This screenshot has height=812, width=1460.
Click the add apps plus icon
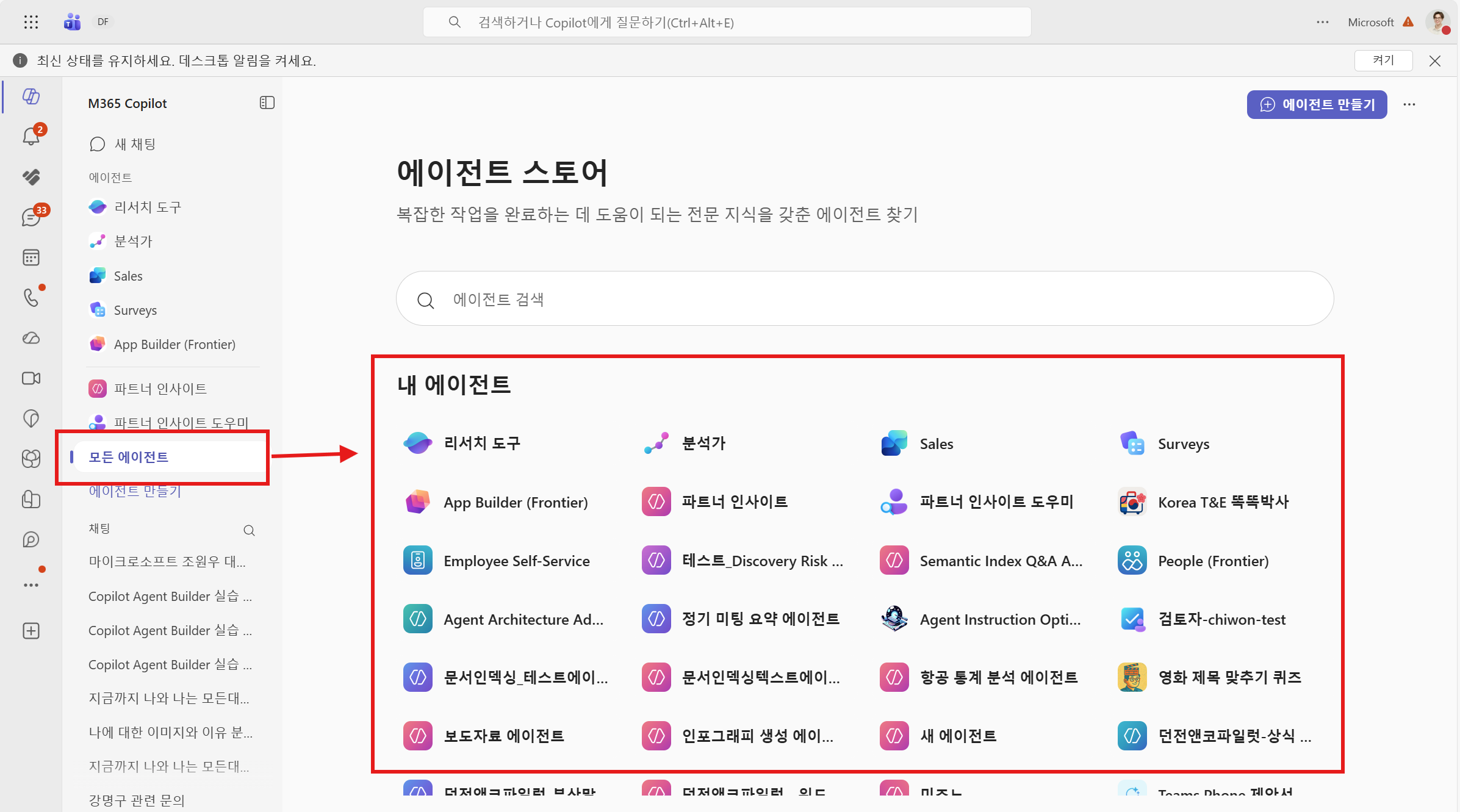[x=31, y=631]
